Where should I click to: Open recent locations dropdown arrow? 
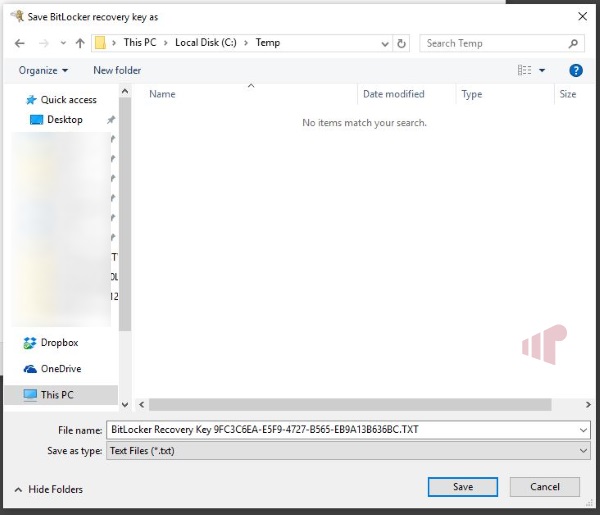pyautogui.click(x=63, y=43)
